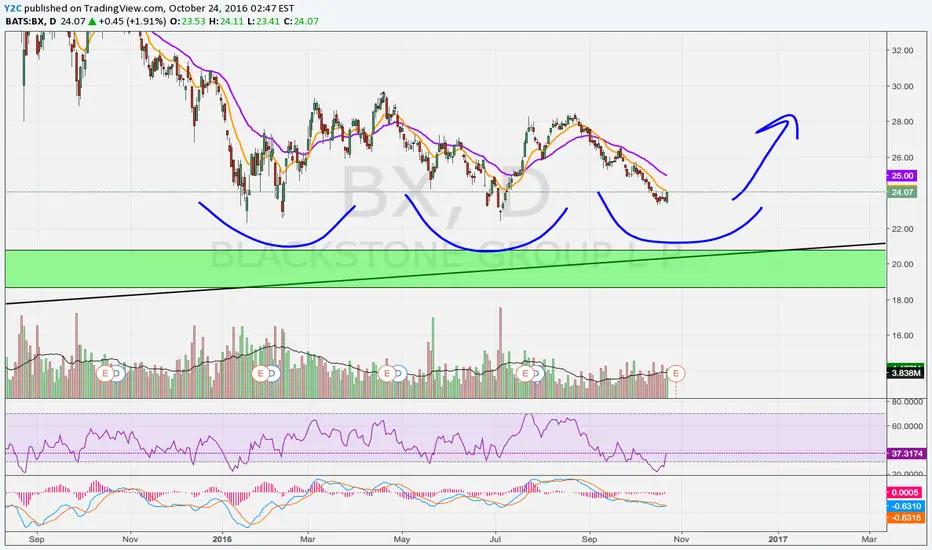Image resolution: width=932 pixels, height=550 pixels.
Task: Click the Sep label right after Jul
Action: pos(589,539)
